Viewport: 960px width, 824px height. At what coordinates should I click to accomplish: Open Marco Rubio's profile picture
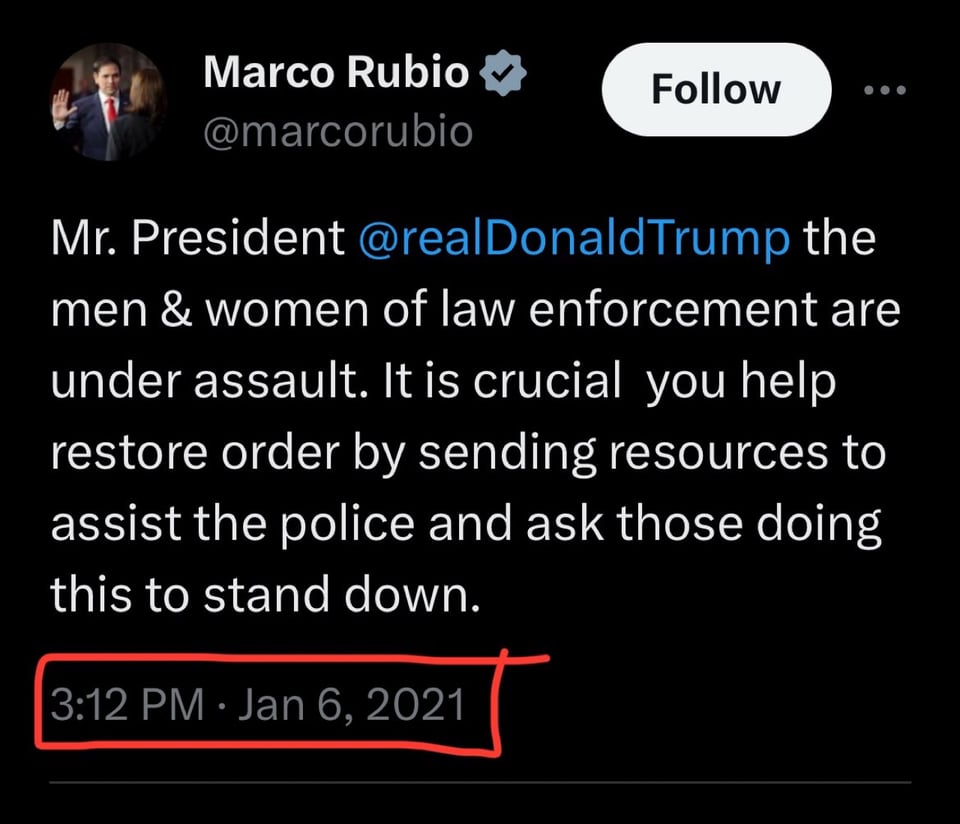[x=110, y=103]
